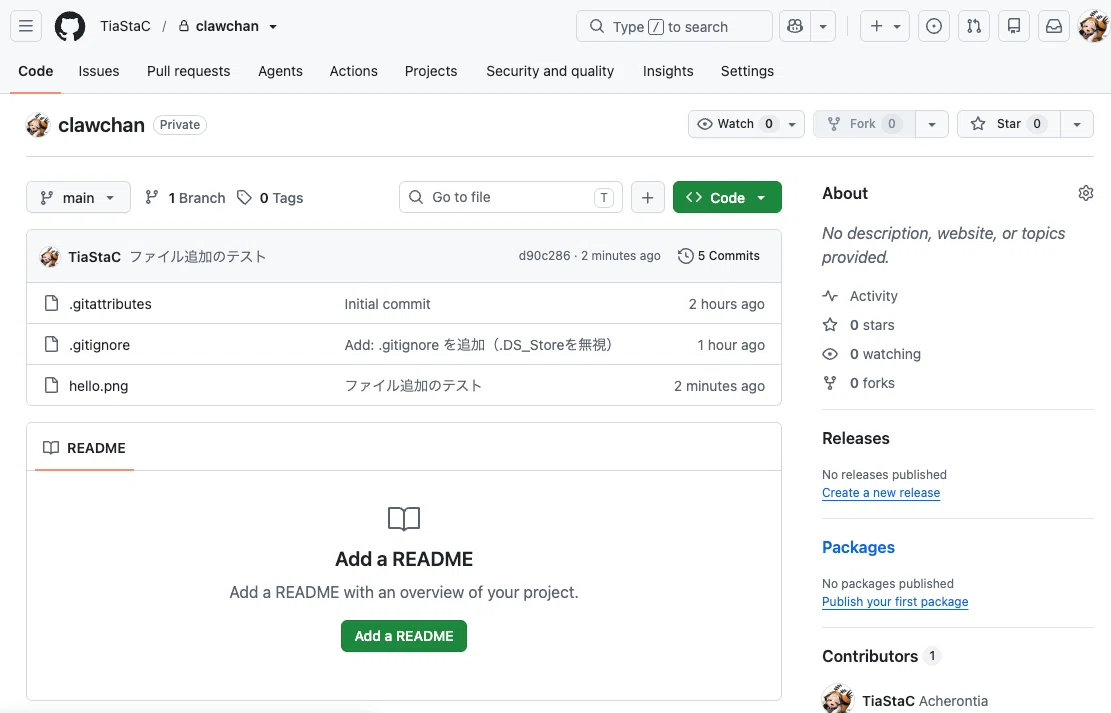Screen dimensions: 1111x713
Task: Open the create new plus dropdown
Action: (x=885, y=26)
